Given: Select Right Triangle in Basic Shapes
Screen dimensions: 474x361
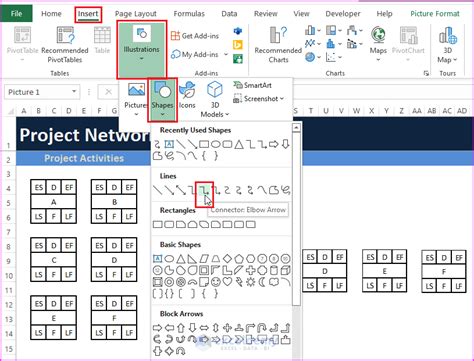Looking at the screenshot, I should [192, 258].
